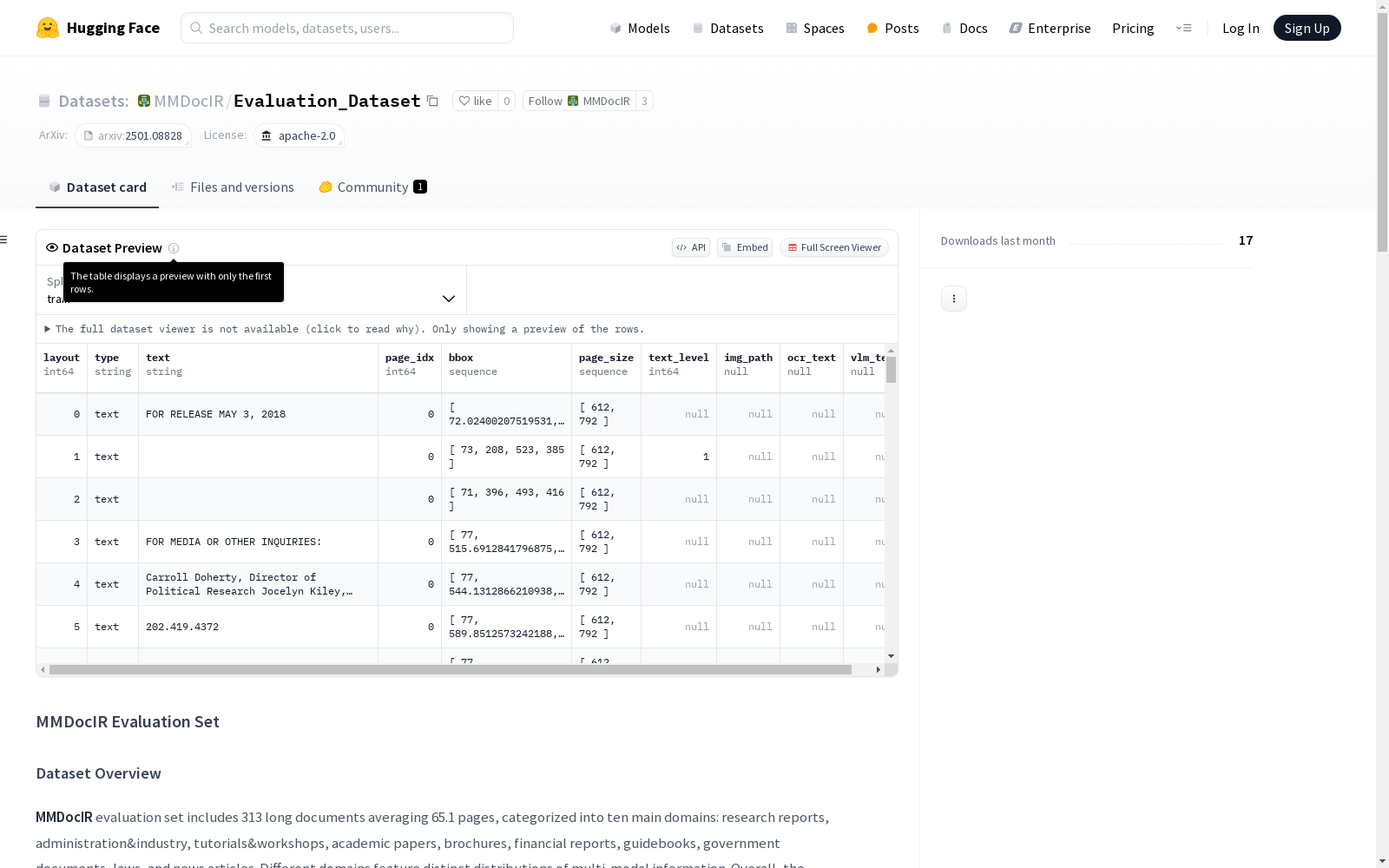
Task: Click the Hugging Face logo emoji
Action: 48,28
